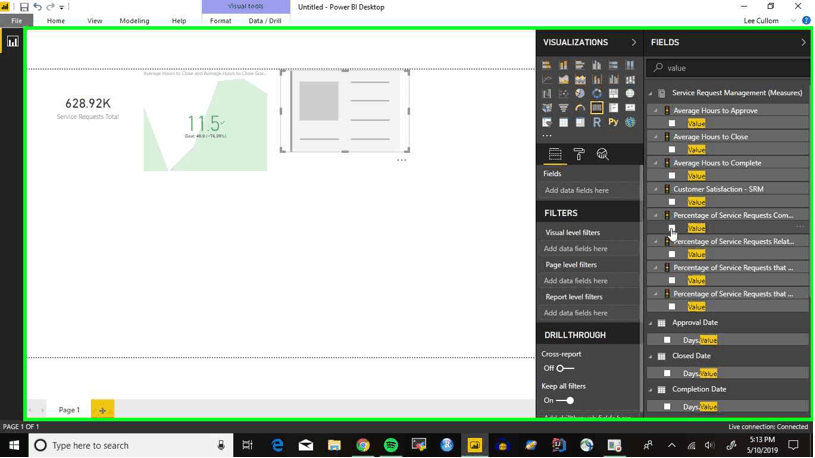Check DaysValue under Closed Date
Screen dimensions: 815x458
click(x=667, y=373)
